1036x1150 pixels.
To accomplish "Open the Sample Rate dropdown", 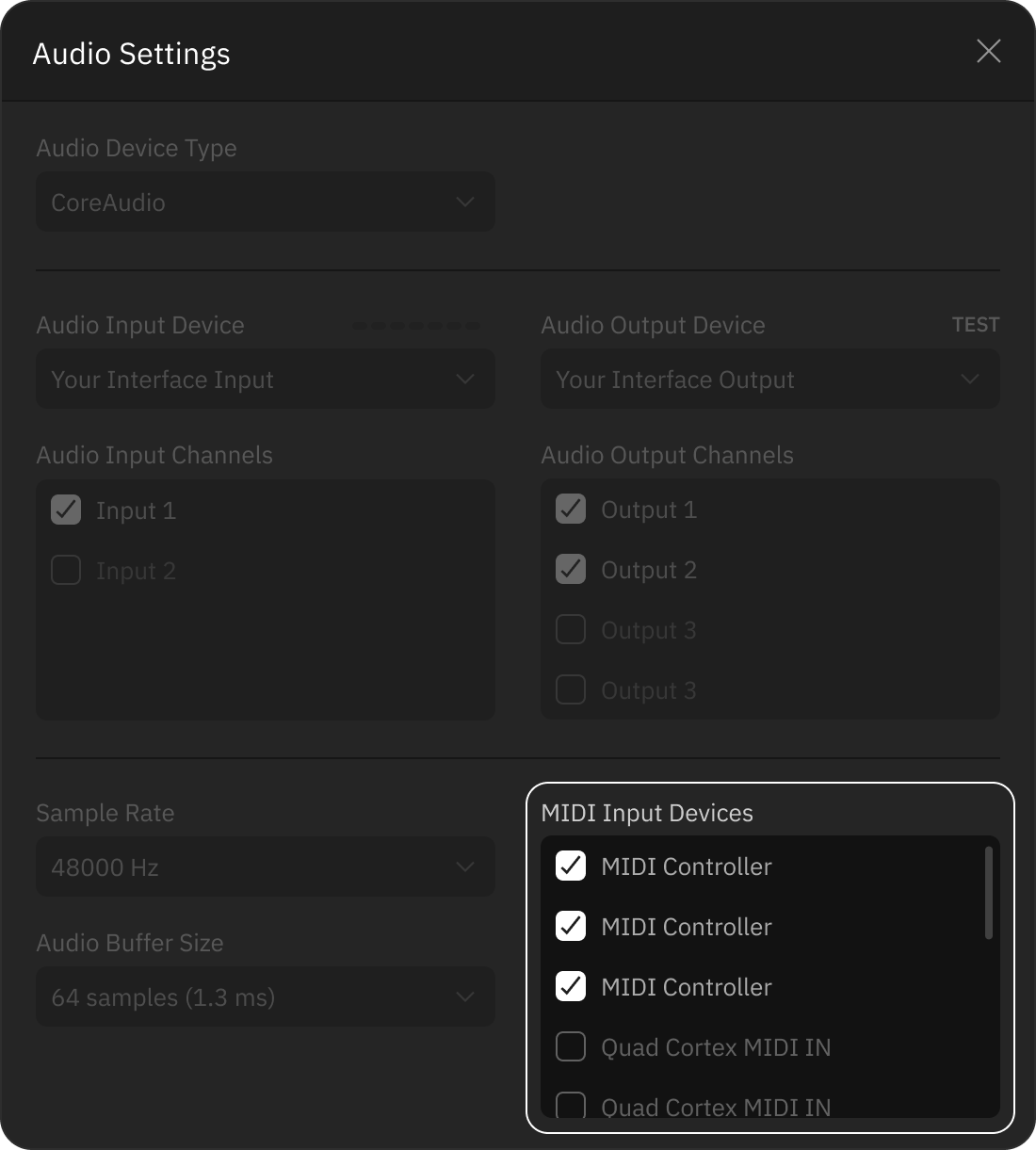I will (265, 867).
